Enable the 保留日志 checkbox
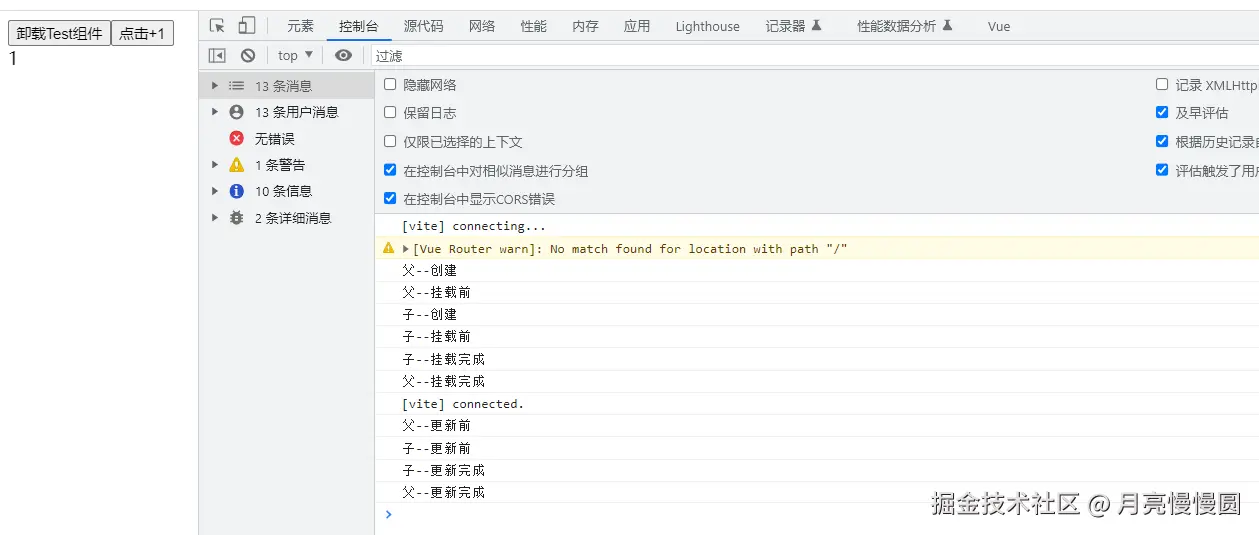This screenshot has height=535, width=1259. 390,113
